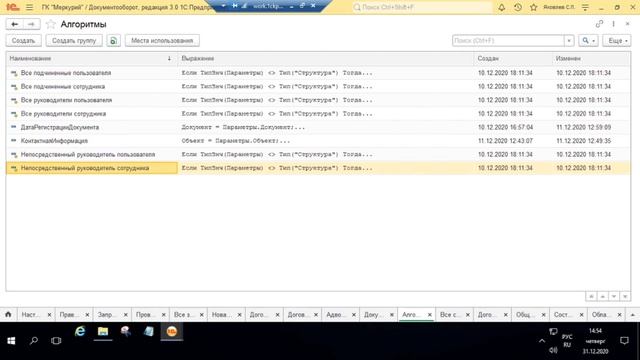The height and width of the screenshot is (360, 640).
Task: Open Windows Start menu
Action: click(11, 340)
